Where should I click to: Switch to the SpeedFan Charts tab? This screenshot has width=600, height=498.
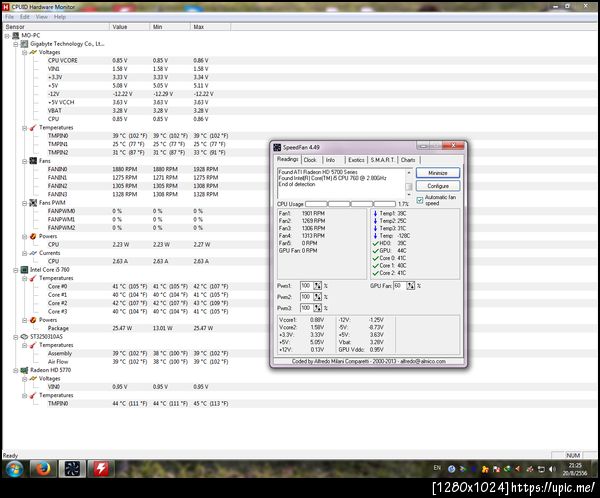(x=408, y=160)
